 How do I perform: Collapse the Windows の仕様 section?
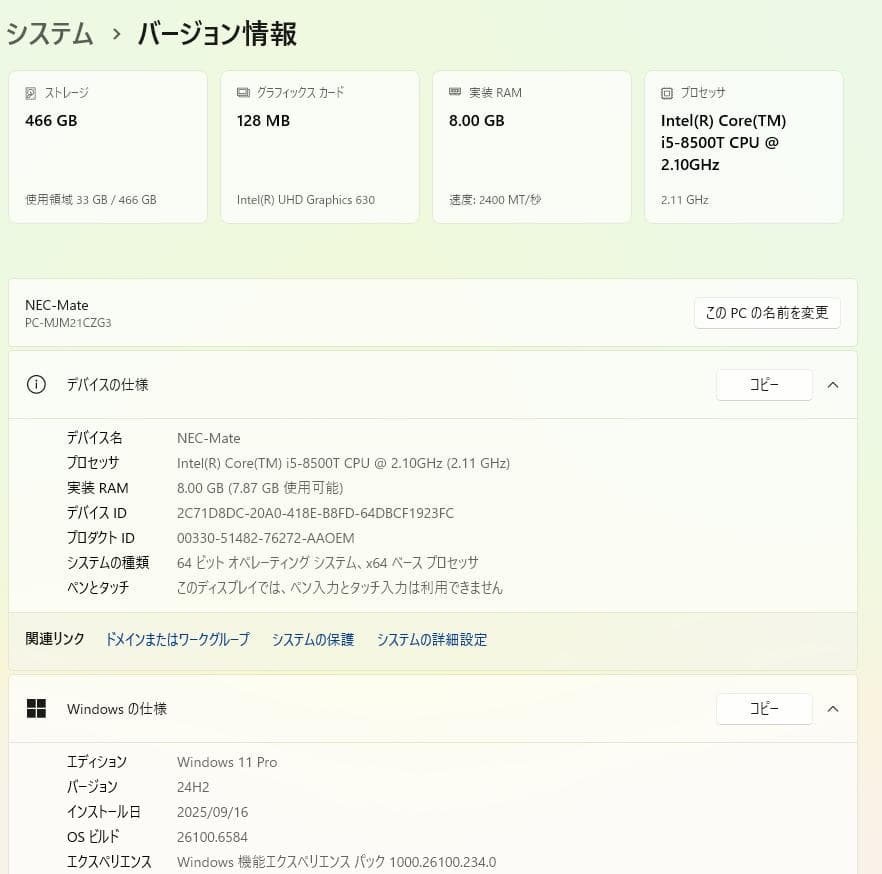pos(833,708)
